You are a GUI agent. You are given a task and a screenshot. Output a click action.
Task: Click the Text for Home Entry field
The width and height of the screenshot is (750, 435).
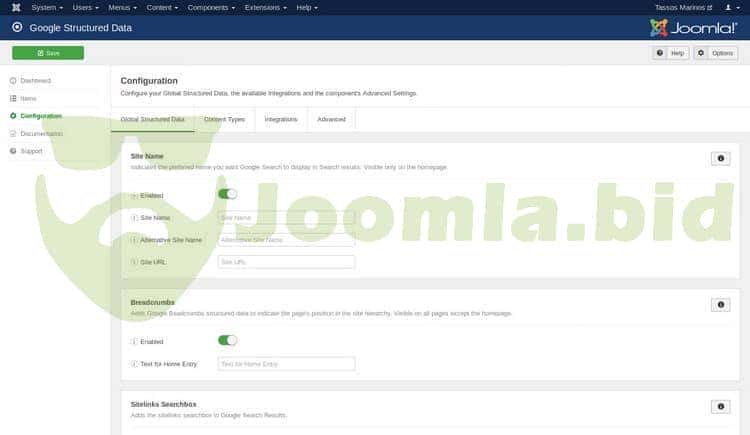tap(286, 364)
